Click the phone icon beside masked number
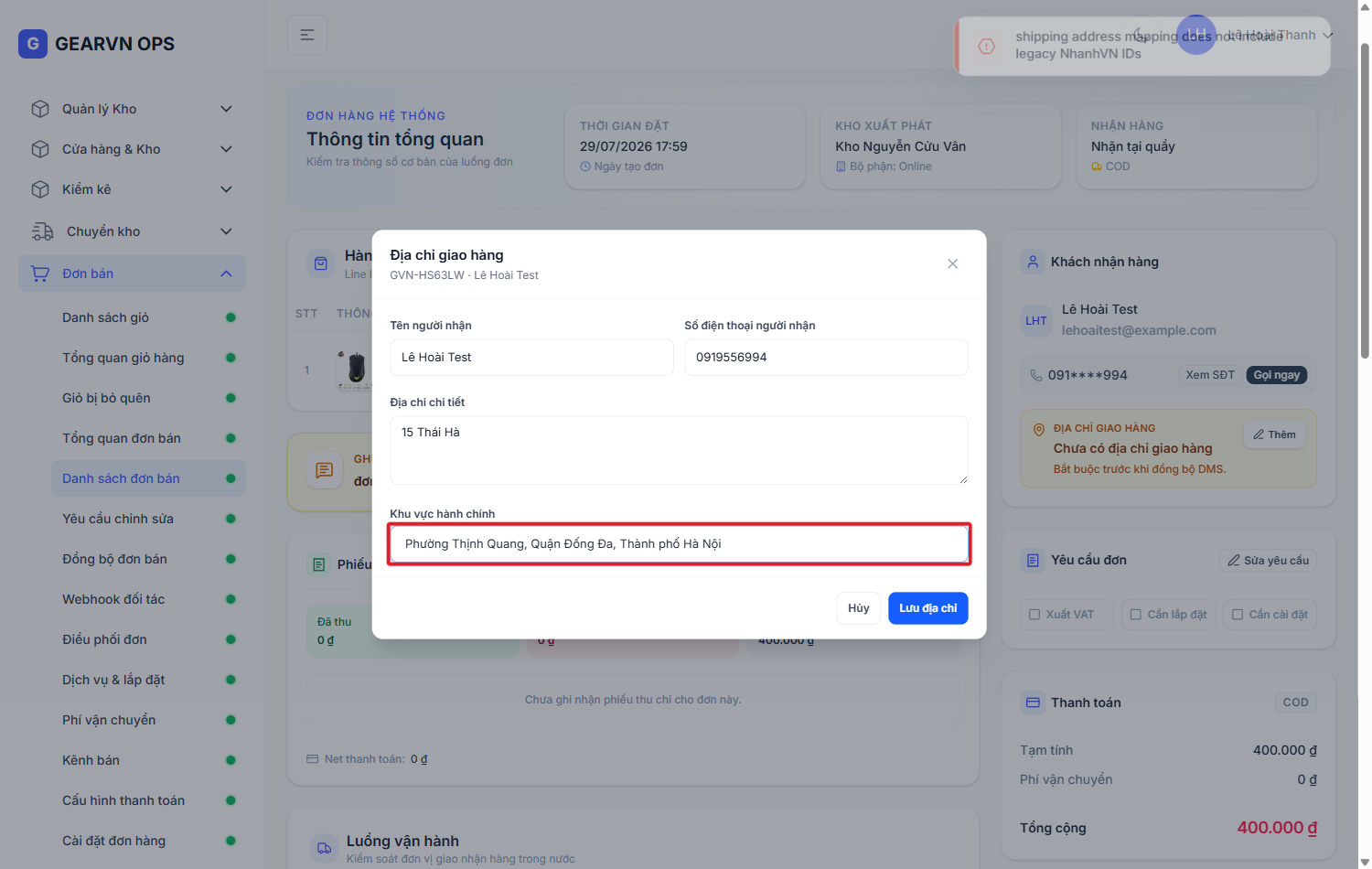Screen dimensions: 1372x869 pyautogui.click(x=1036, y=375)
